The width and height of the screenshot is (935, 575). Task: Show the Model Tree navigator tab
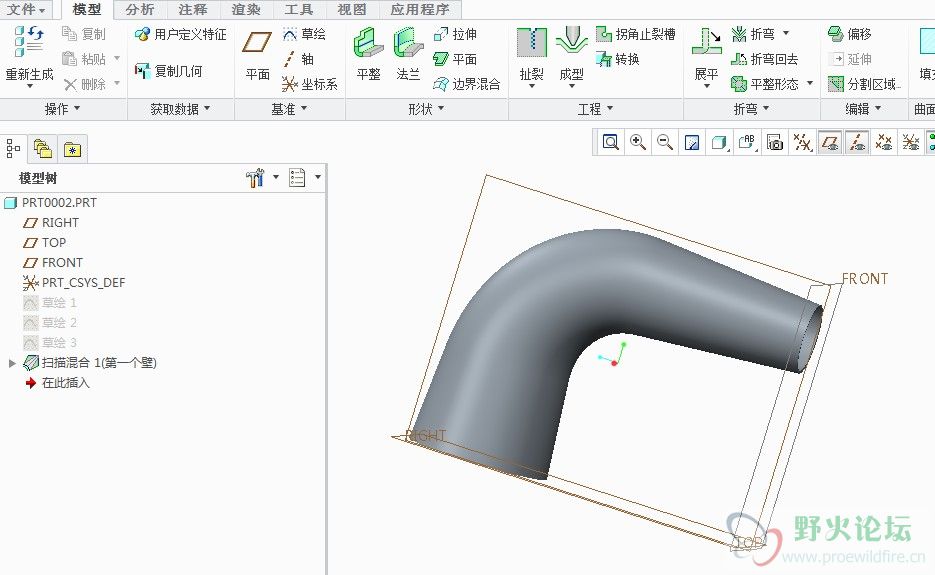click(13, 149)
